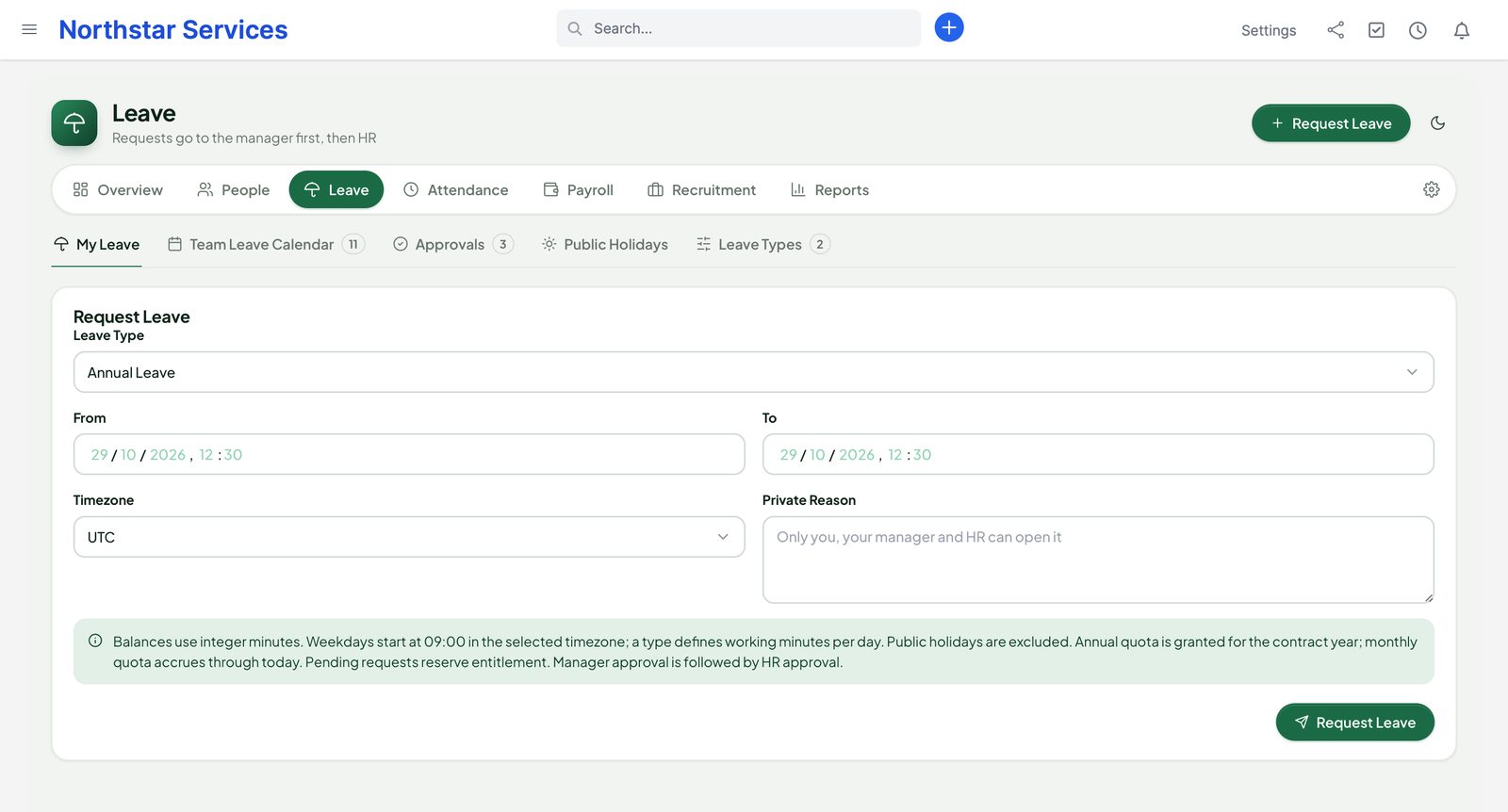Click subtitle "Requests go to the manager first, then HR"
The height and width of the screenshot is (812, 1508).
tap(244, 138)
